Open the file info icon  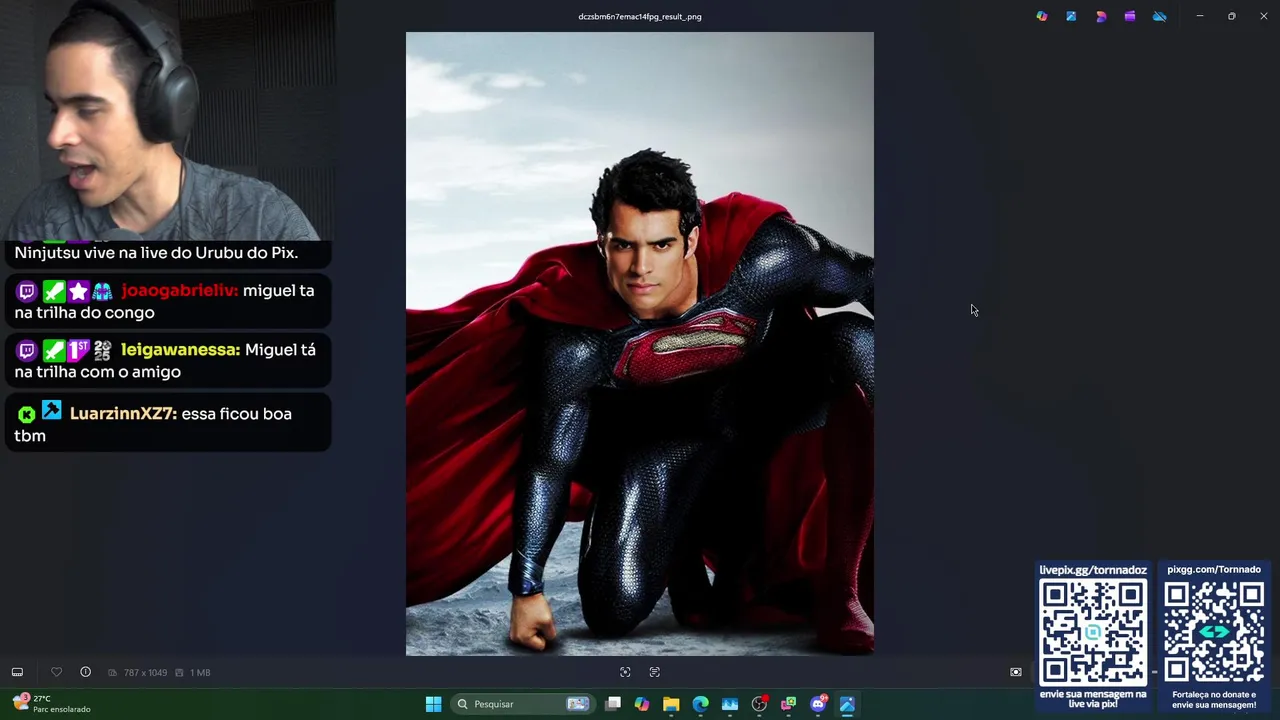[85, 672]
